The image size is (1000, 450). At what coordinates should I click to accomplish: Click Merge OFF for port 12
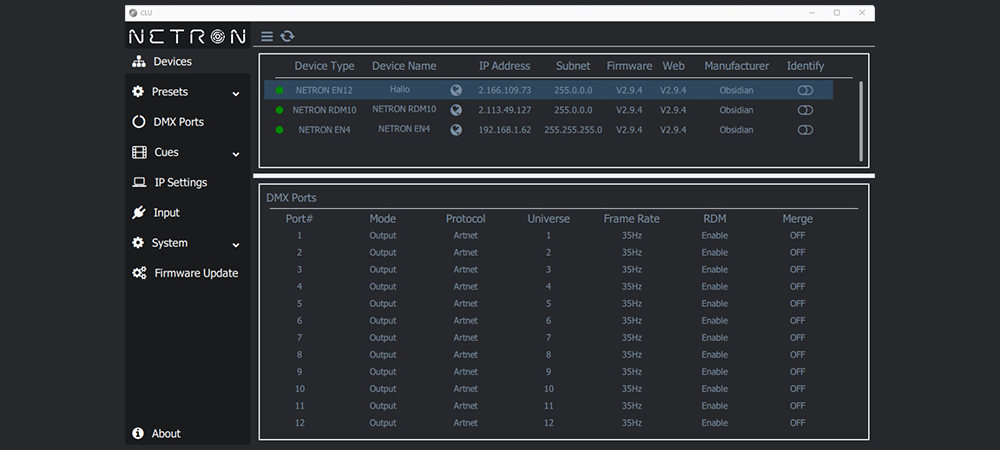[797, 423]
